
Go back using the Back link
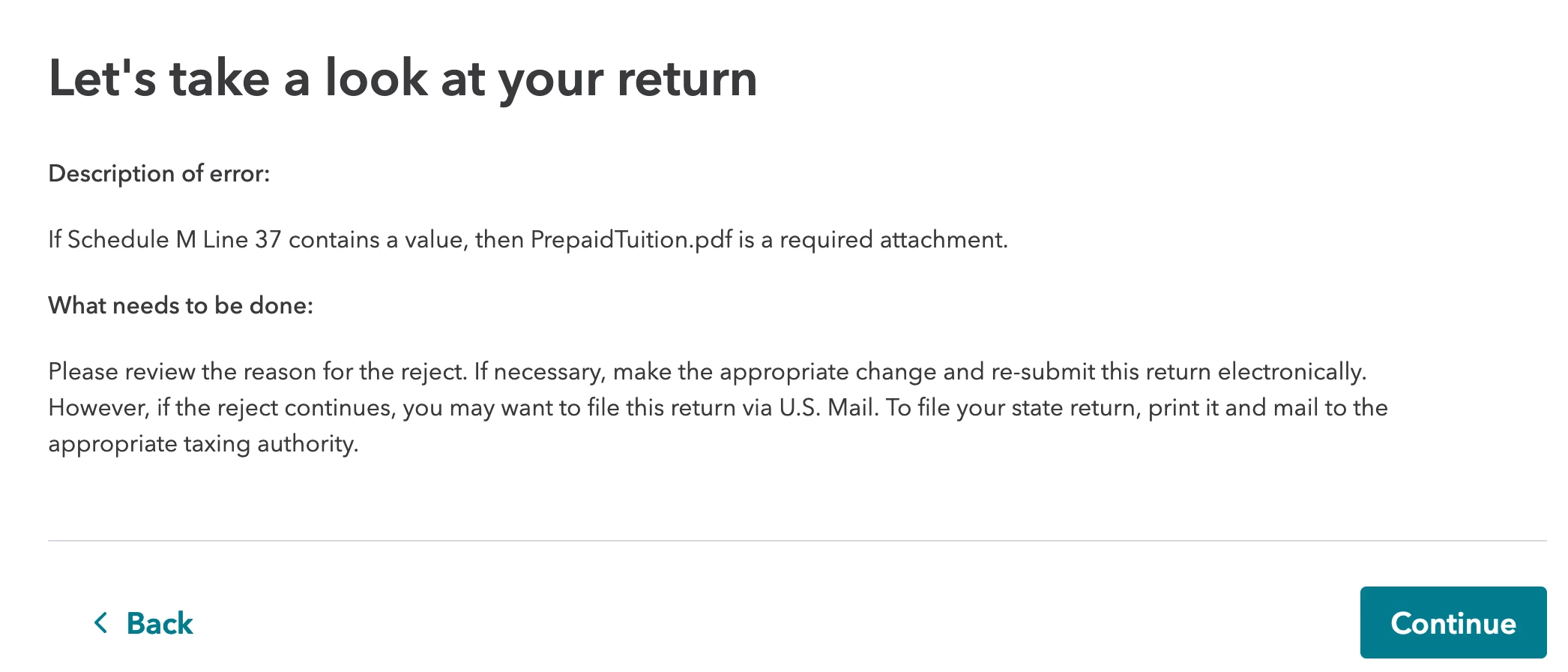point(143,623)
